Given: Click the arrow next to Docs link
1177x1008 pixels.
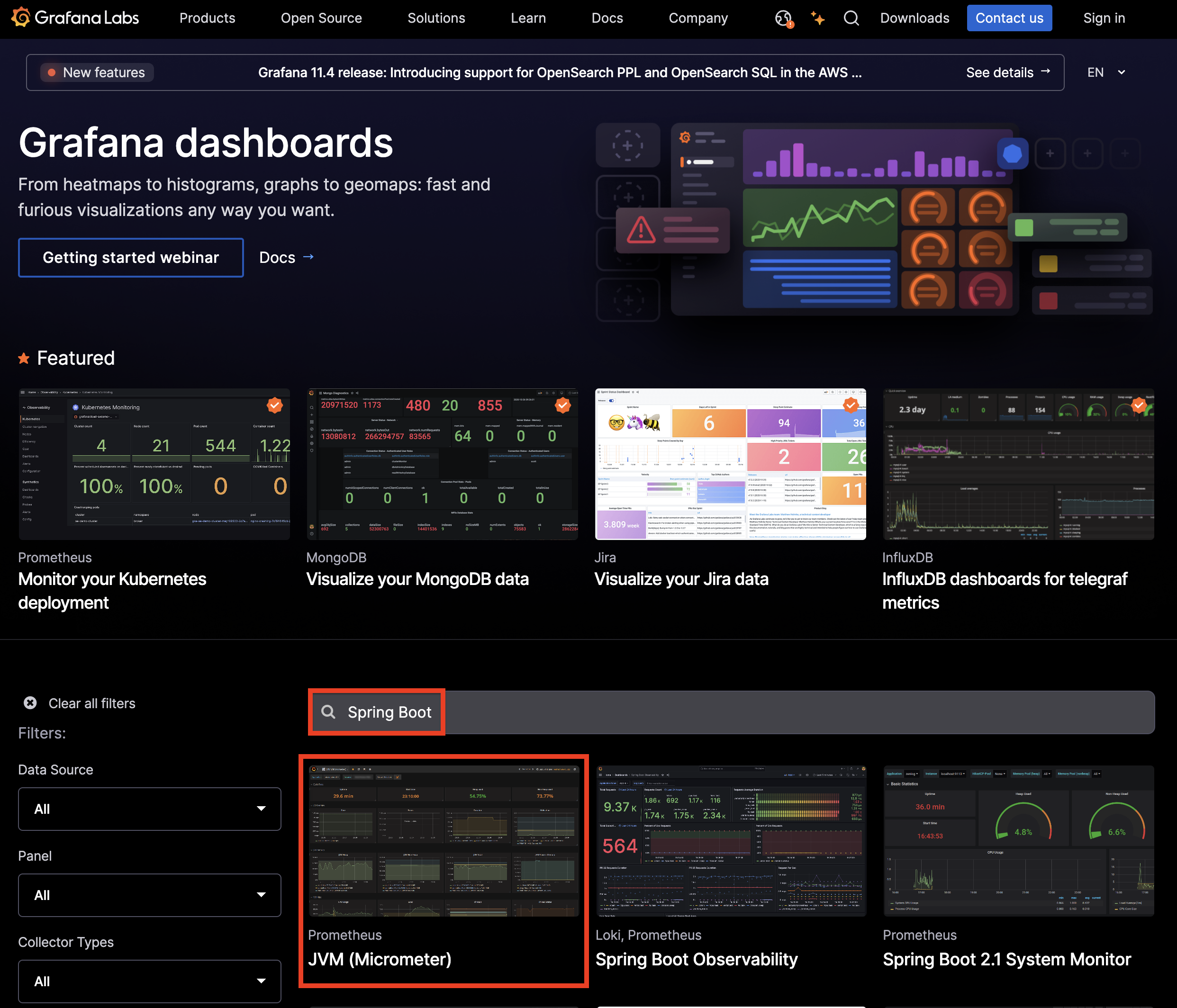Looking at the screenshot, I should coord(308,257).
